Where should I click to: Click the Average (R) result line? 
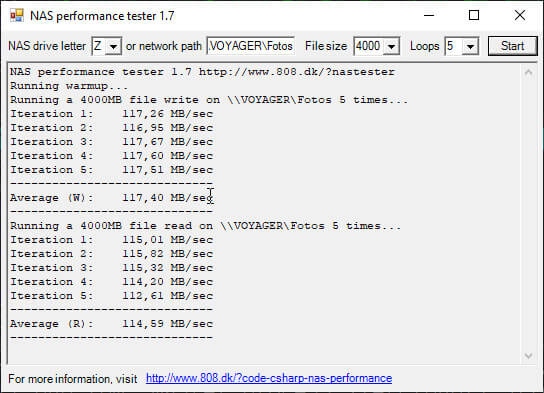pos(111,324)
